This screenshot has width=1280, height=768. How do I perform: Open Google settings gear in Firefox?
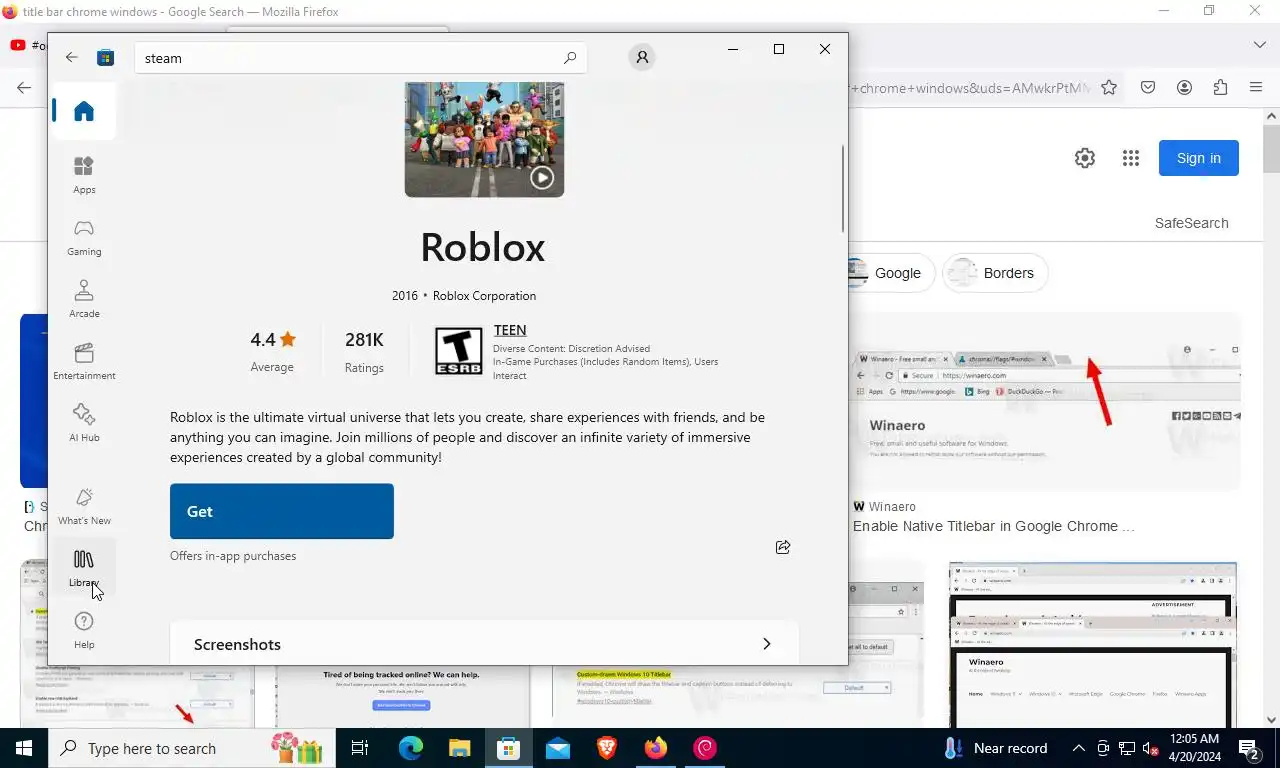click(1085, 158)
